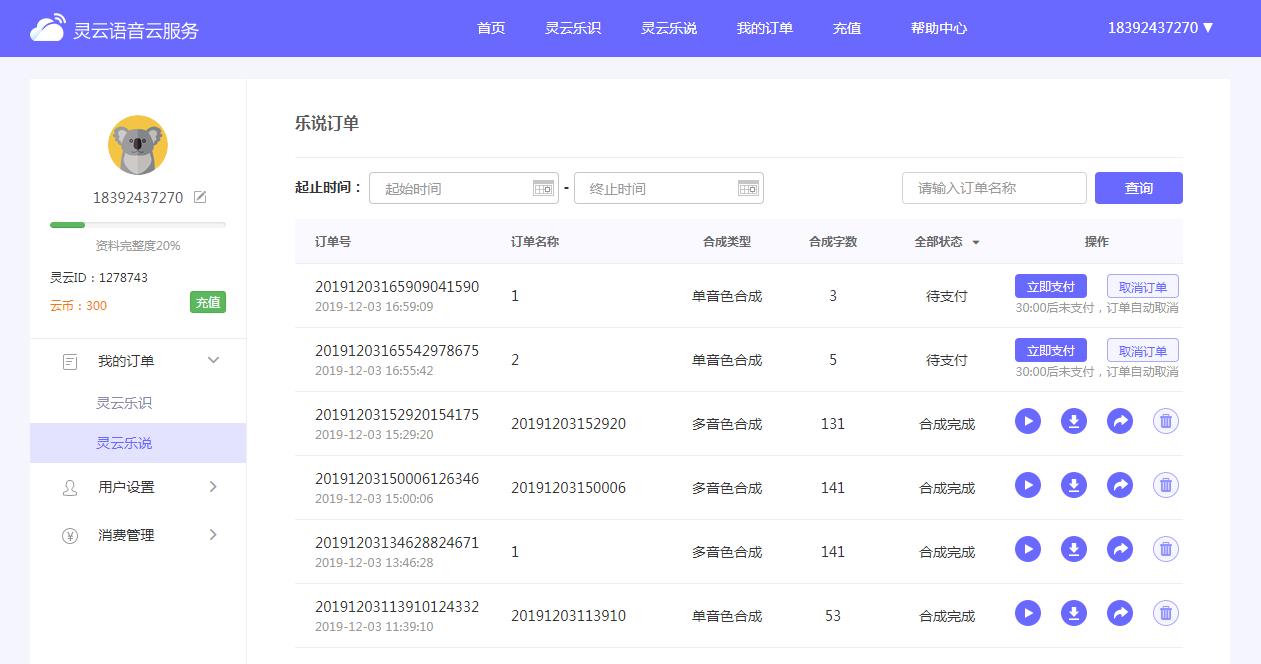Open 灵云乐识 in the top navigation
This screenshot has height=664, width=1261.
[x=573, y=28]
